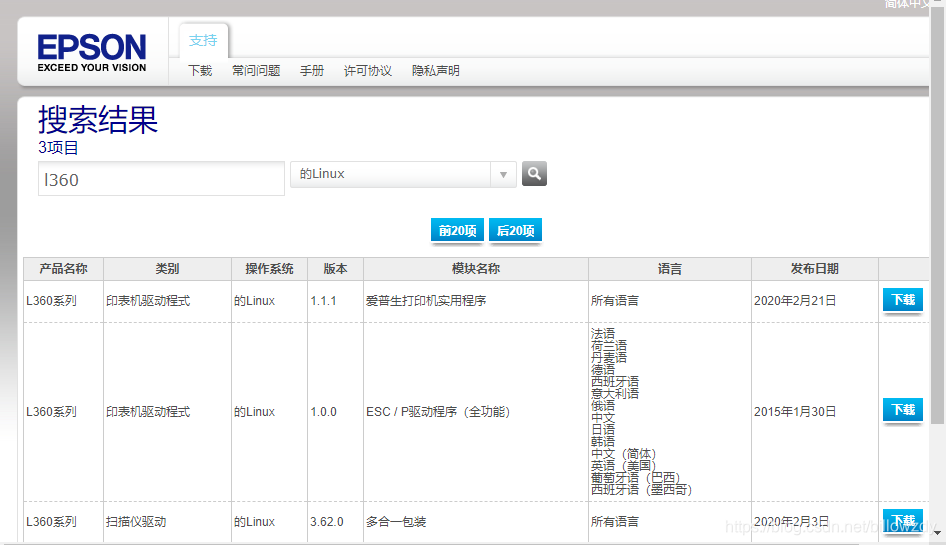
Task: Click the 版本 column header
Action: 335,269
